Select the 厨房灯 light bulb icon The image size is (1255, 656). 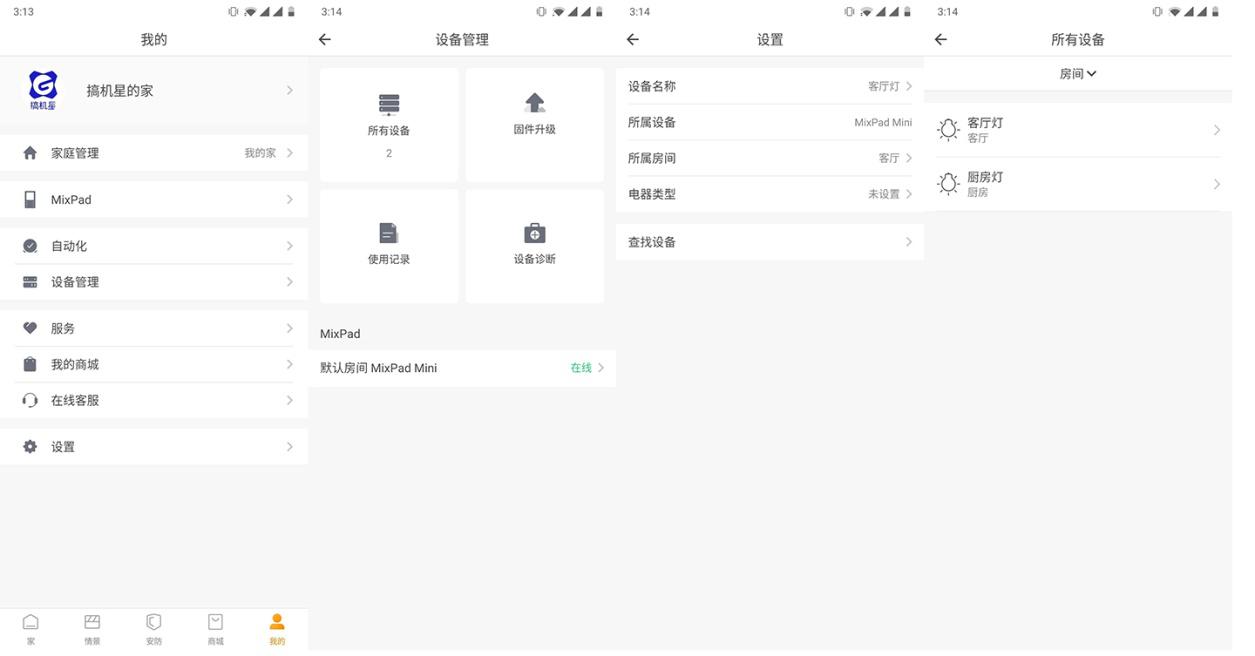click(x=947, y=184)
